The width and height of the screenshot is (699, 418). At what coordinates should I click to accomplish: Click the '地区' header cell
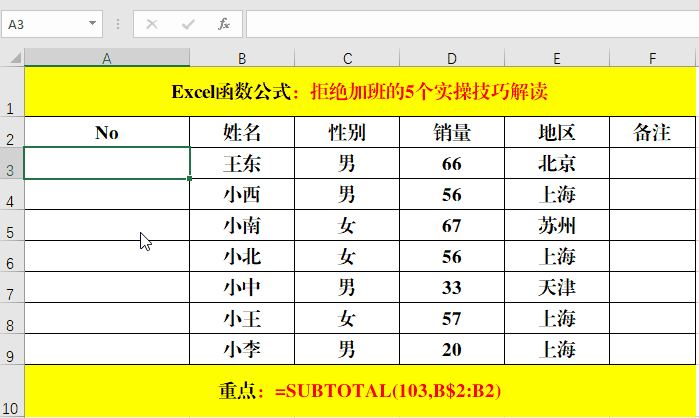[557, 132]
